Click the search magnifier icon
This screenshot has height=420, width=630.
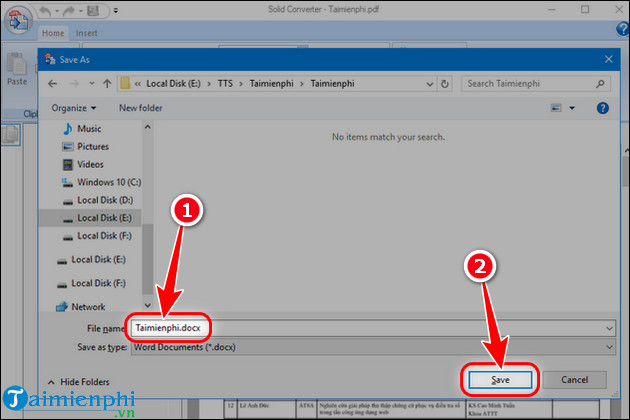pos(600,84)
